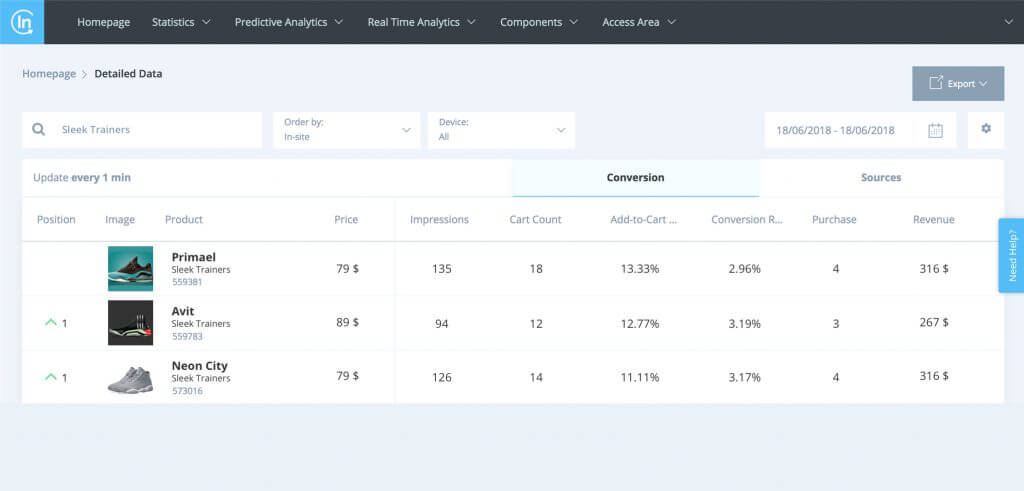Open the calendar date picker icon
1024x491 pixels.
point(935,130)
